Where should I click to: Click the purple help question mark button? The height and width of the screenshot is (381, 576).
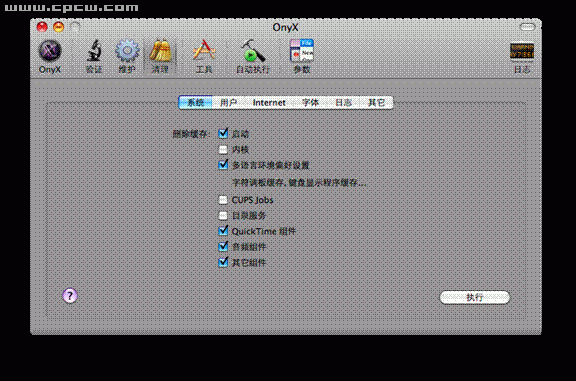pos(70,296)
